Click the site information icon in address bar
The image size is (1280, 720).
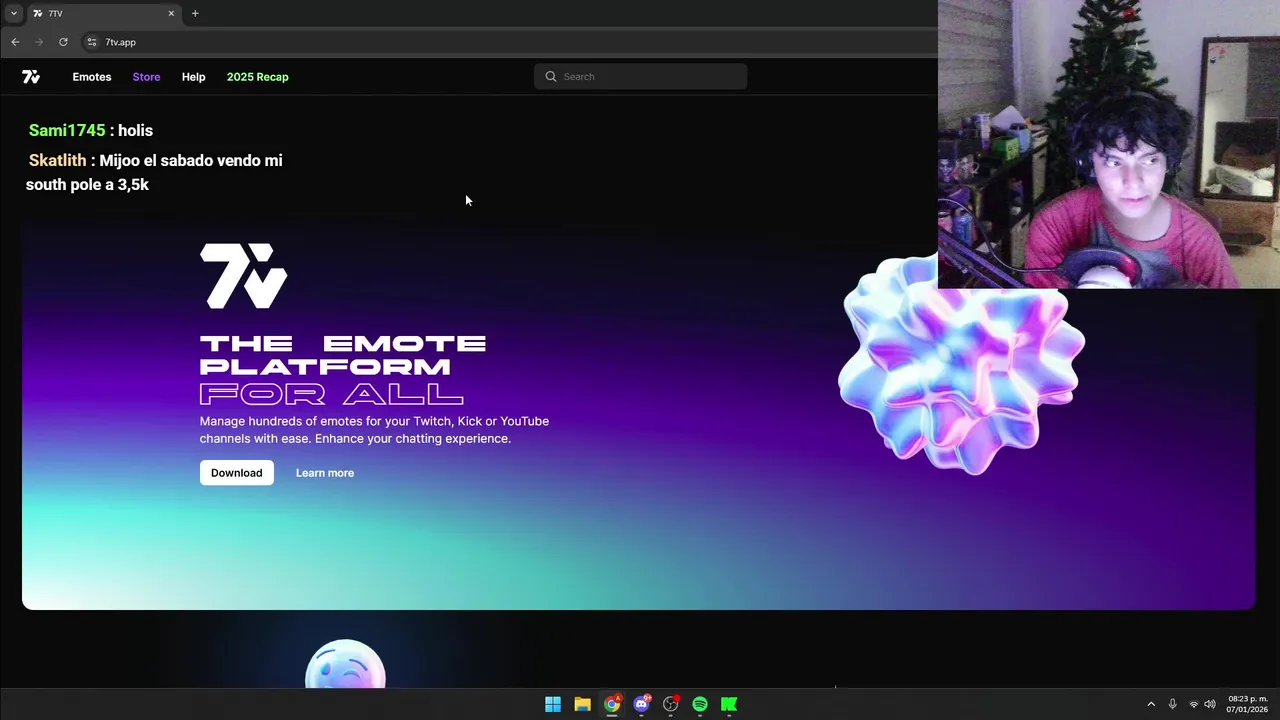(x=91, y=42)
